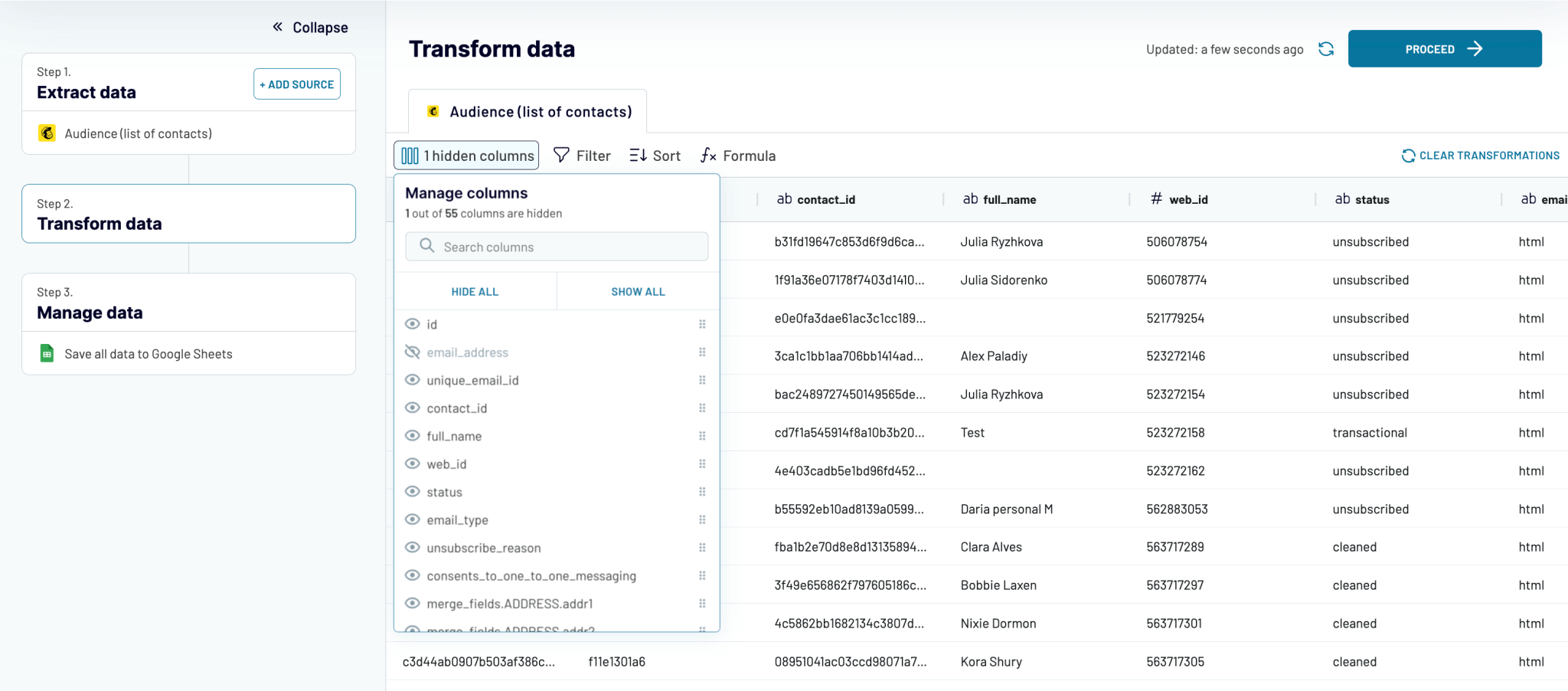This screenshot has height=691, width=1568.
Task: Click the Mailchimp icon under Extract data
Action: [47, 133]
